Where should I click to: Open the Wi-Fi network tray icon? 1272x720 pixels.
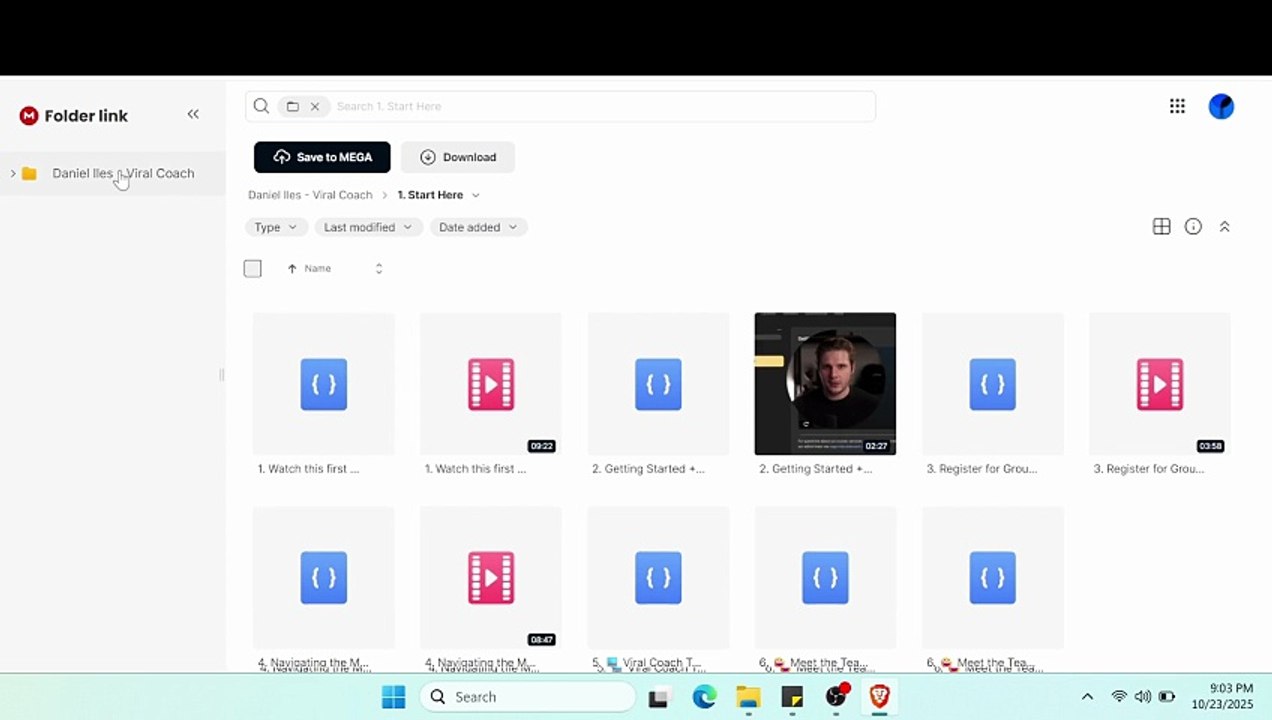pyautogui.click(x=1119, y=697)
